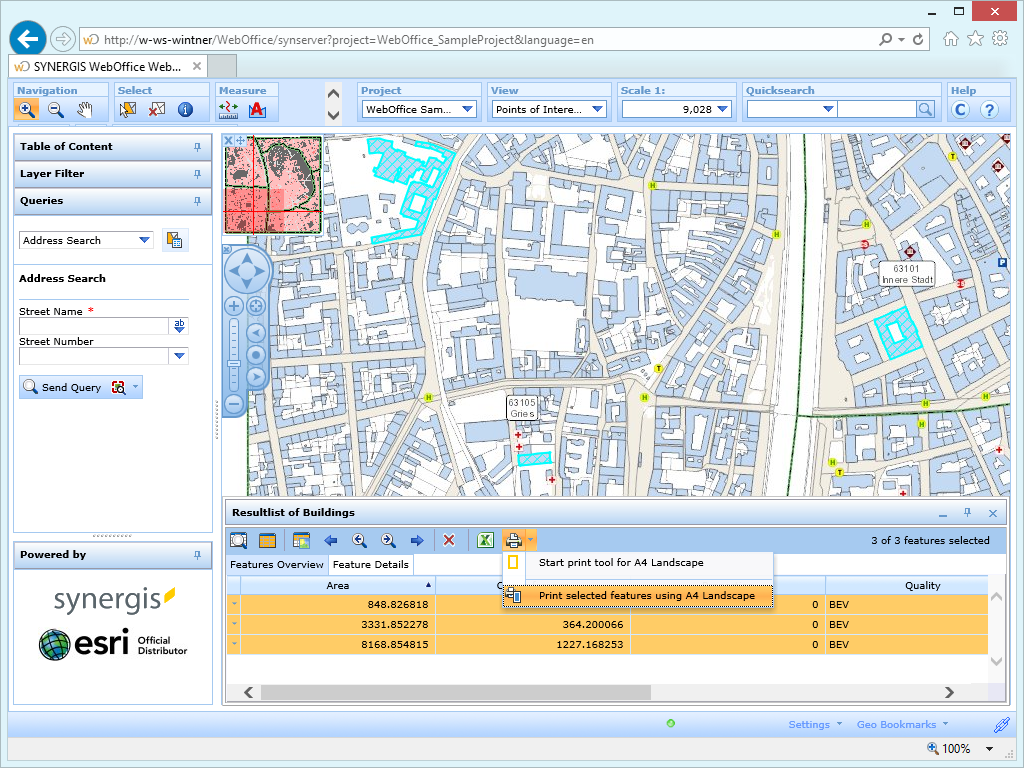This screenshot has width=1024, height=768.
Task: Click the red X remove results icon
Action: pos(449,540)
